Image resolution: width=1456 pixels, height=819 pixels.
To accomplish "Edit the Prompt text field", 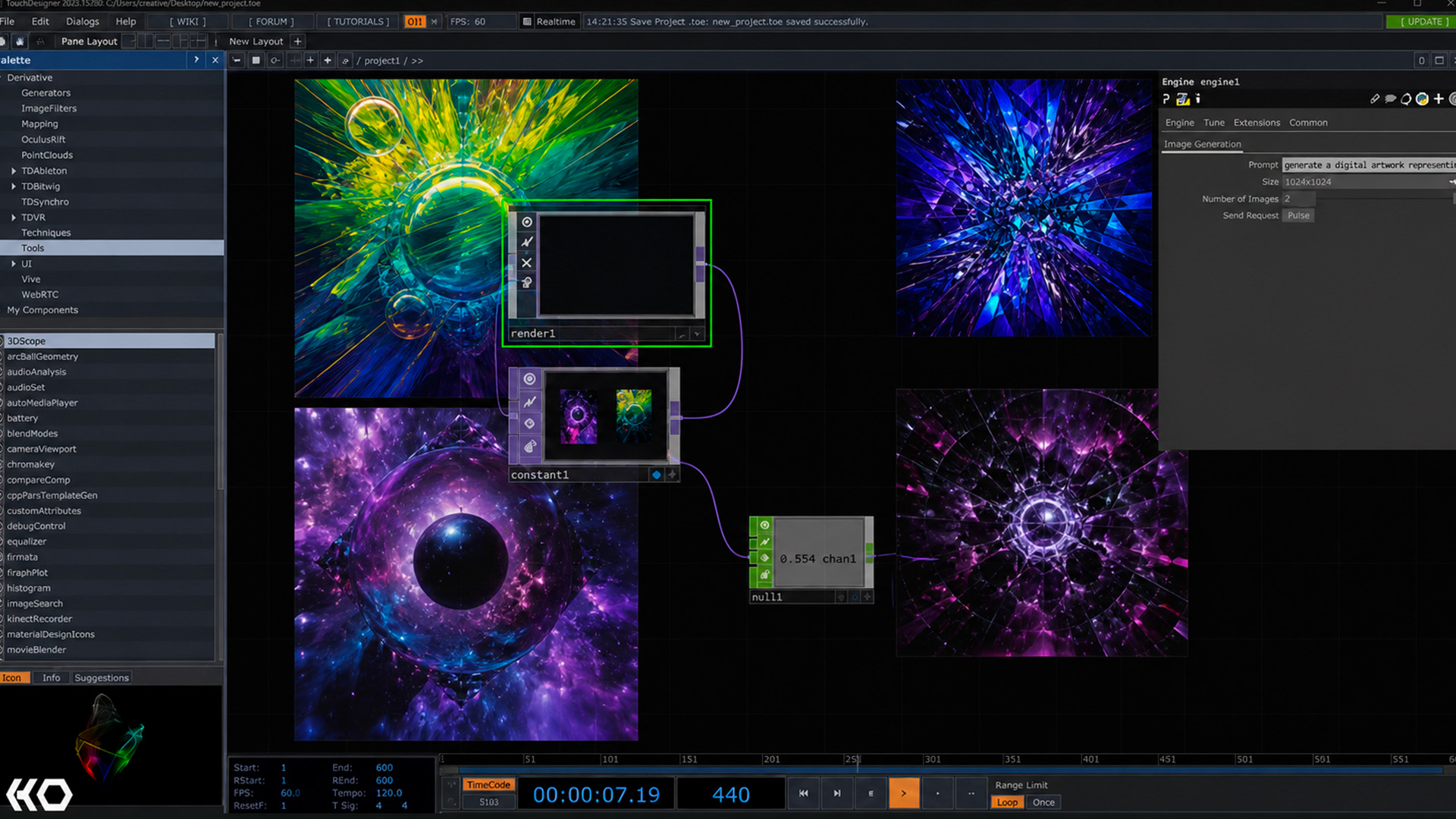I will click(x=1369, y=165).
